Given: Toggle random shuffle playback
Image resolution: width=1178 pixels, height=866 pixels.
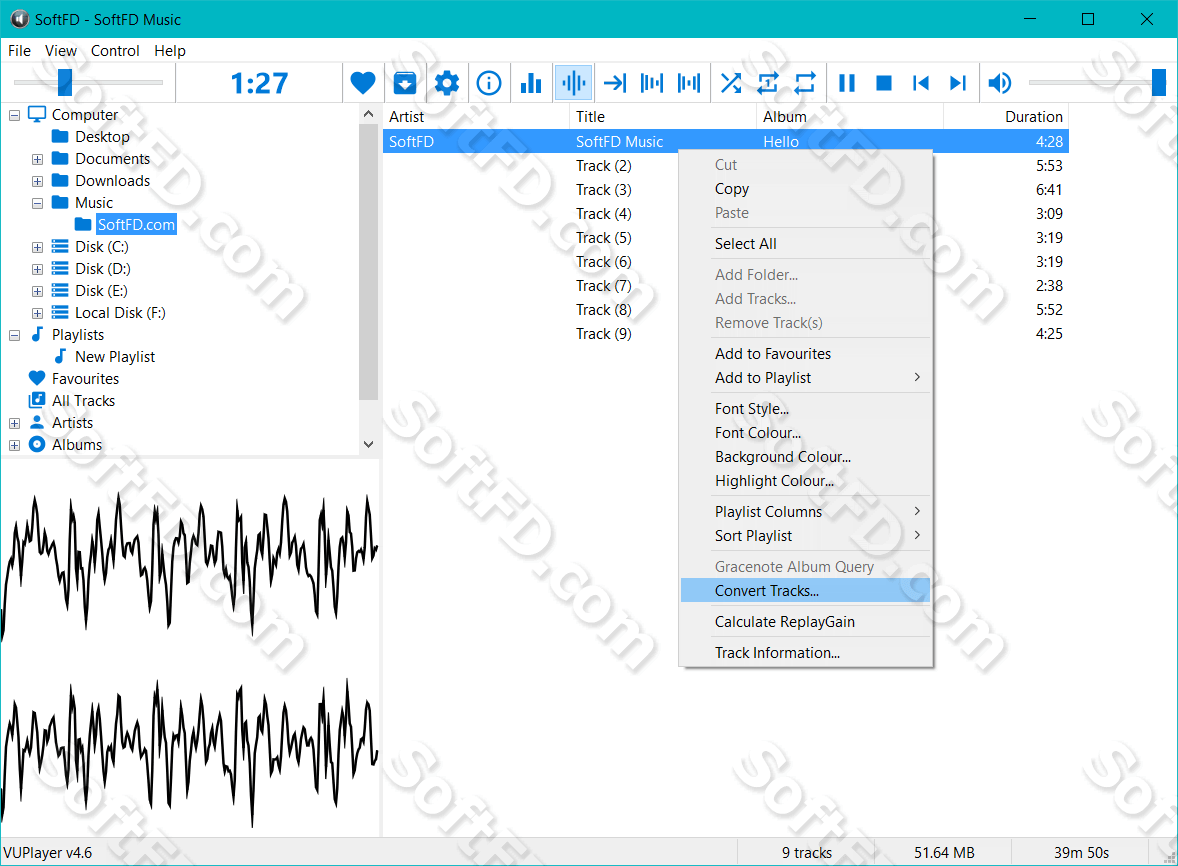Looking at the screenshot, I should click(730, 83).
